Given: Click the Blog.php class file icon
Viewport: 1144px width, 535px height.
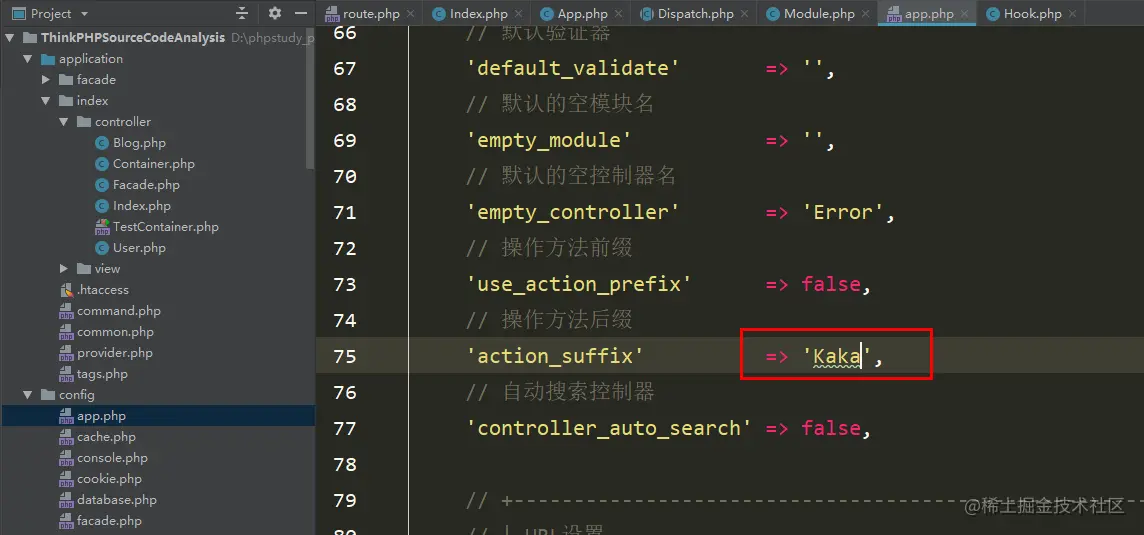Looking at the screenshot, I should pos(101,143).
